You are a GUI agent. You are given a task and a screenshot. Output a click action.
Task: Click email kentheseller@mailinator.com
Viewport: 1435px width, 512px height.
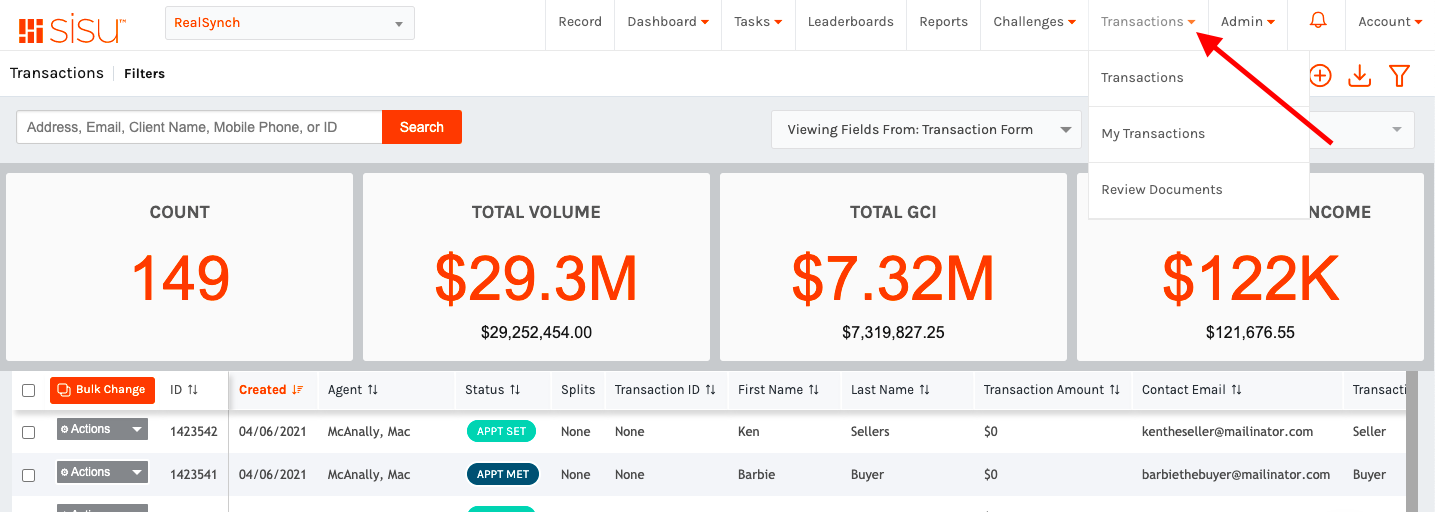(1227, 432)
